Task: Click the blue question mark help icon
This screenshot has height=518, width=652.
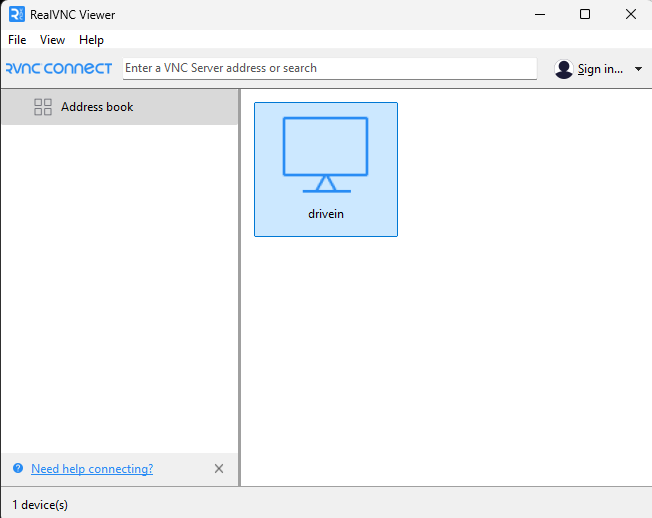Action: pos(18,469)
